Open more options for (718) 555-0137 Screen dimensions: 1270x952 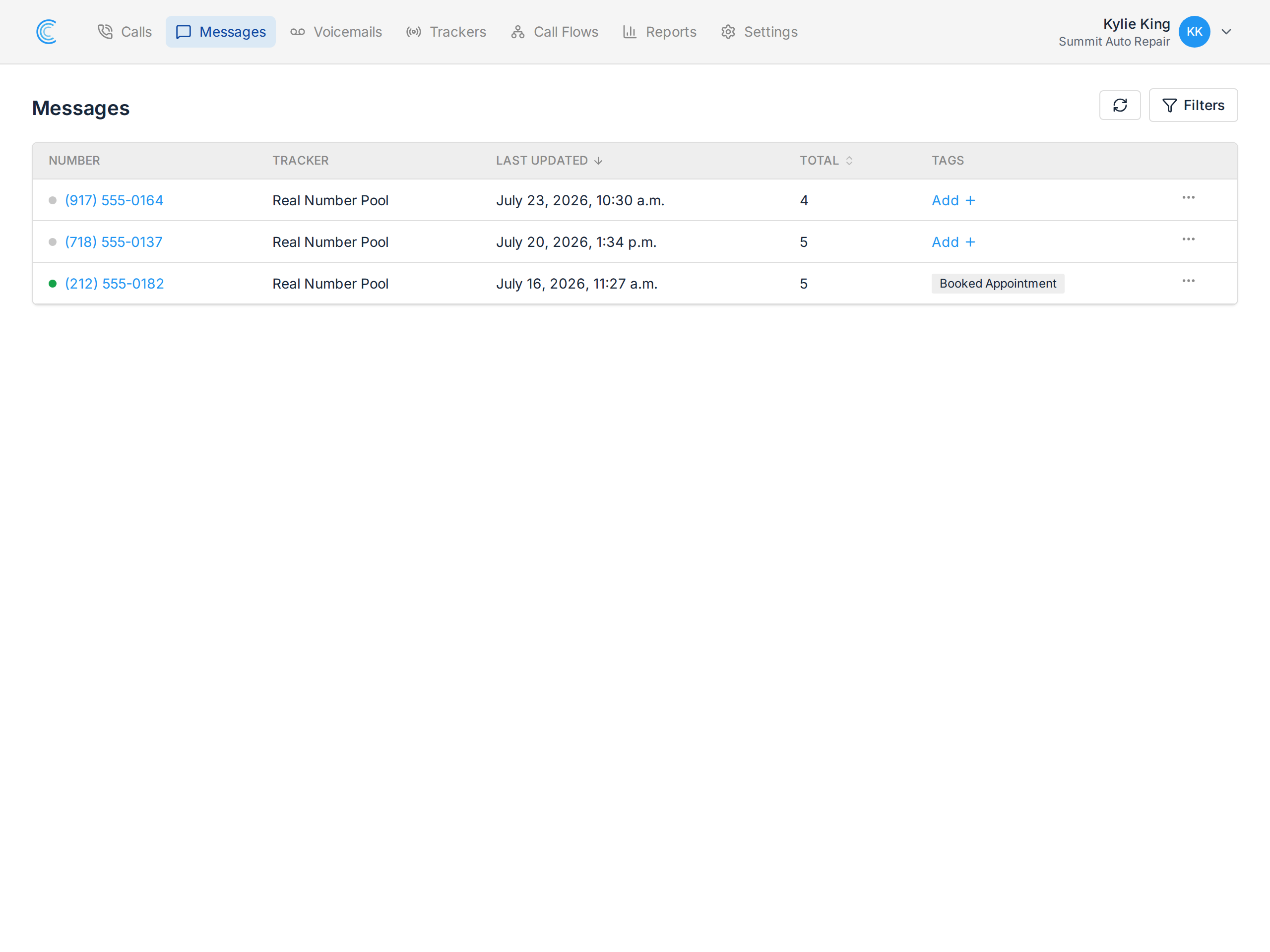pyautogui.click(x=1188, y=239)
